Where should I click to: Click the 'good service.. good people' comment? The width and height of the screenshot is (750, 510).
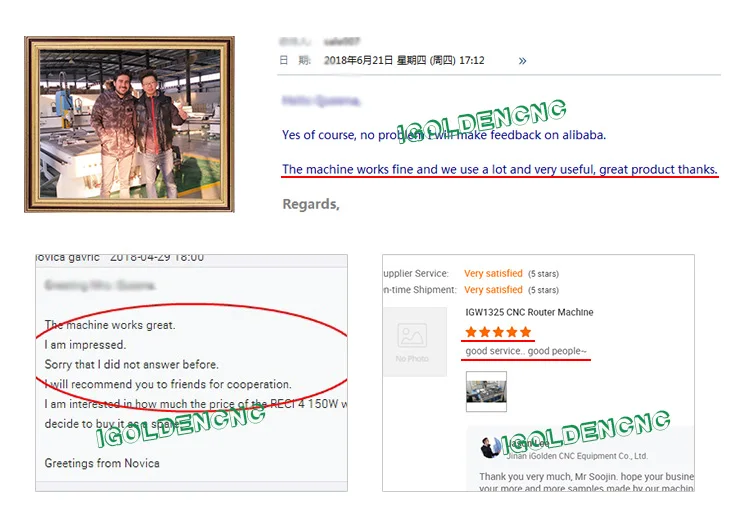pyautogui.click(x=526, y=351)
